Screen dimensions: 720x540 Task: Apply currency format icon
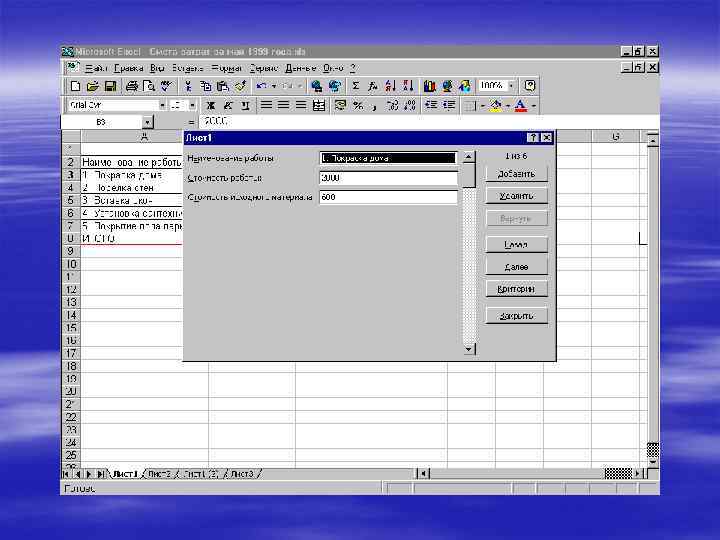(340, 106)
